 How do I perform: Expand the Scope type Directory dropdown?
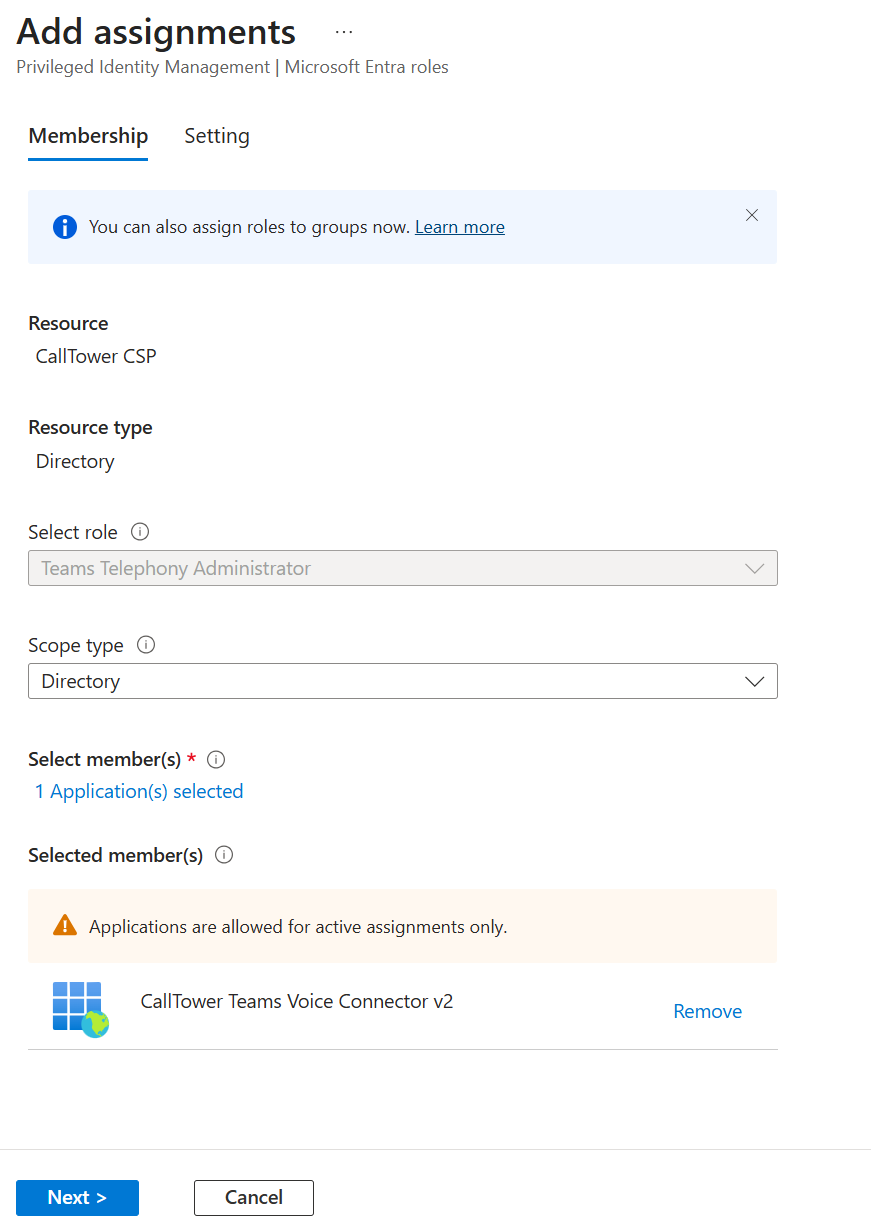(402, 681)
